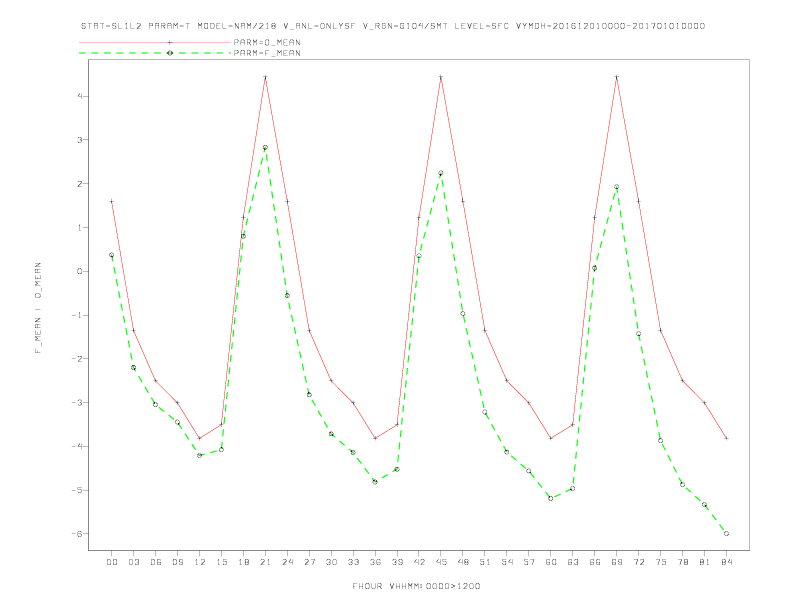Screen dimensions: 792x612
Task: Click the PARM=O_MEAN legend label
Action: (267, 42)
